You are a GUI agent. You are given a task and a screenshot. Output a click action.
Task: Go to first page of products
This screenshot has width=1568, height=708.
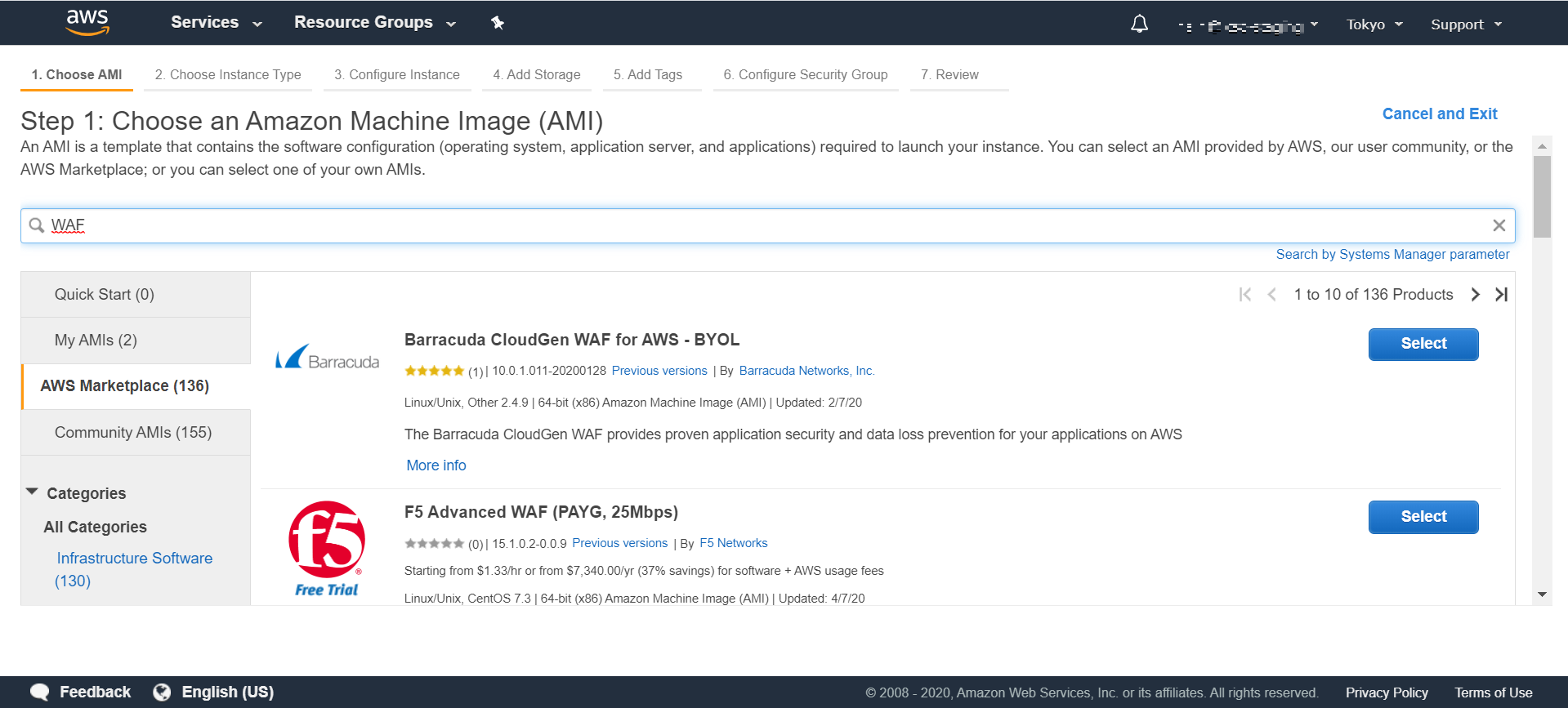[1245, 295]
